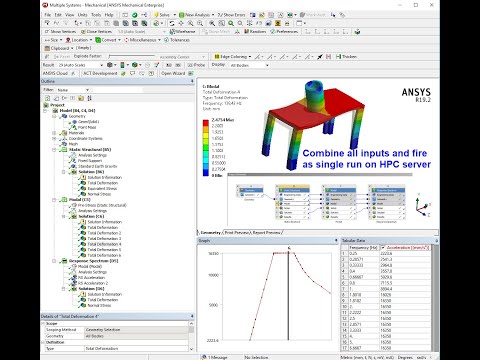Viewport: 480px width, 360px height.
Task: Select Total Deformation 4 under Modal solution
Action: [x=104, y=244]
